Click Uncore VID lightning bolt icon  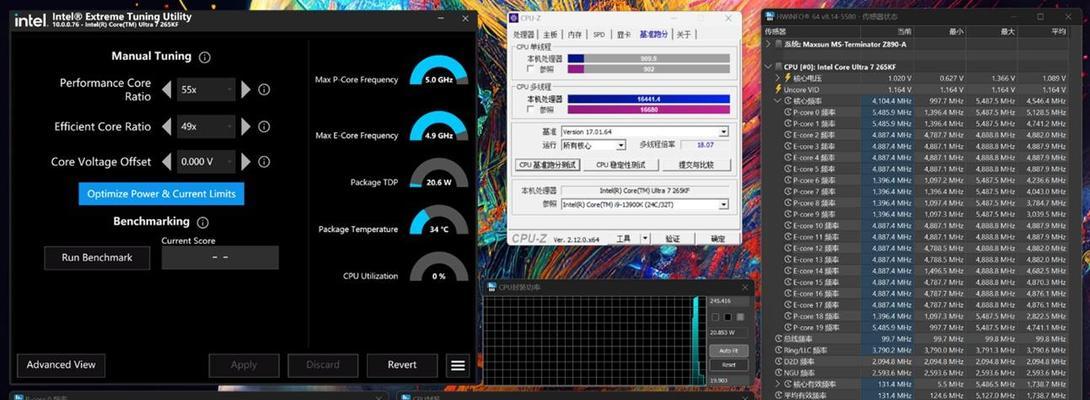coord(778,89)
